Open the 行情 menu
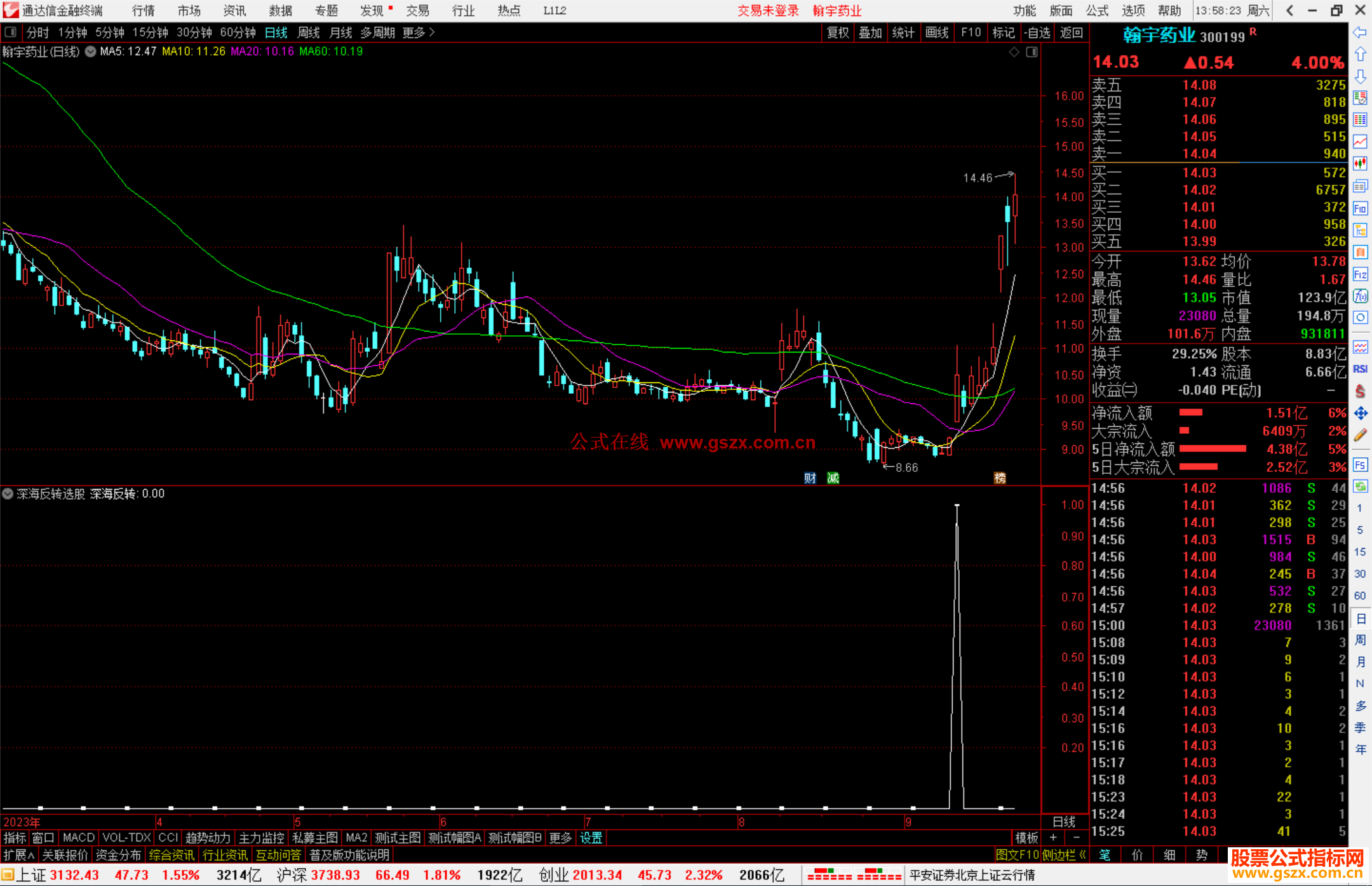The width and height of the screenshot is (1372, 886). (x=144, y=11)
